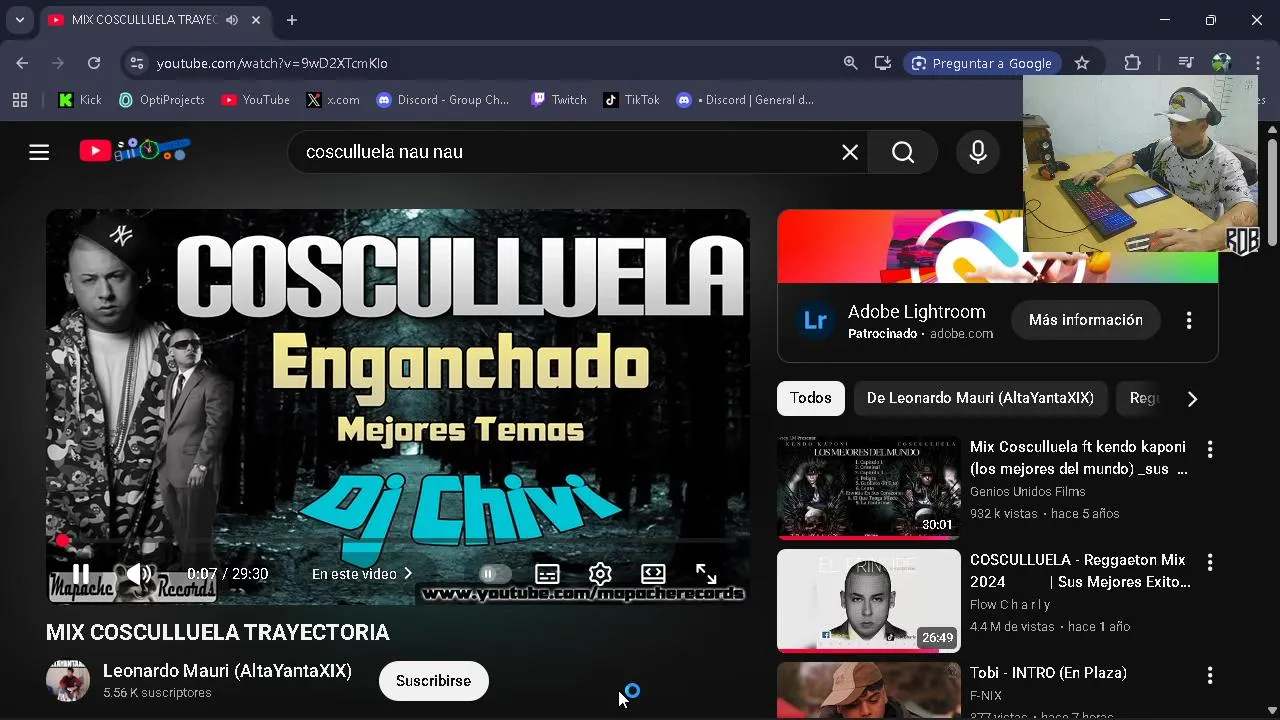Open the YouTube guide hamburger menu

(39, 152)
